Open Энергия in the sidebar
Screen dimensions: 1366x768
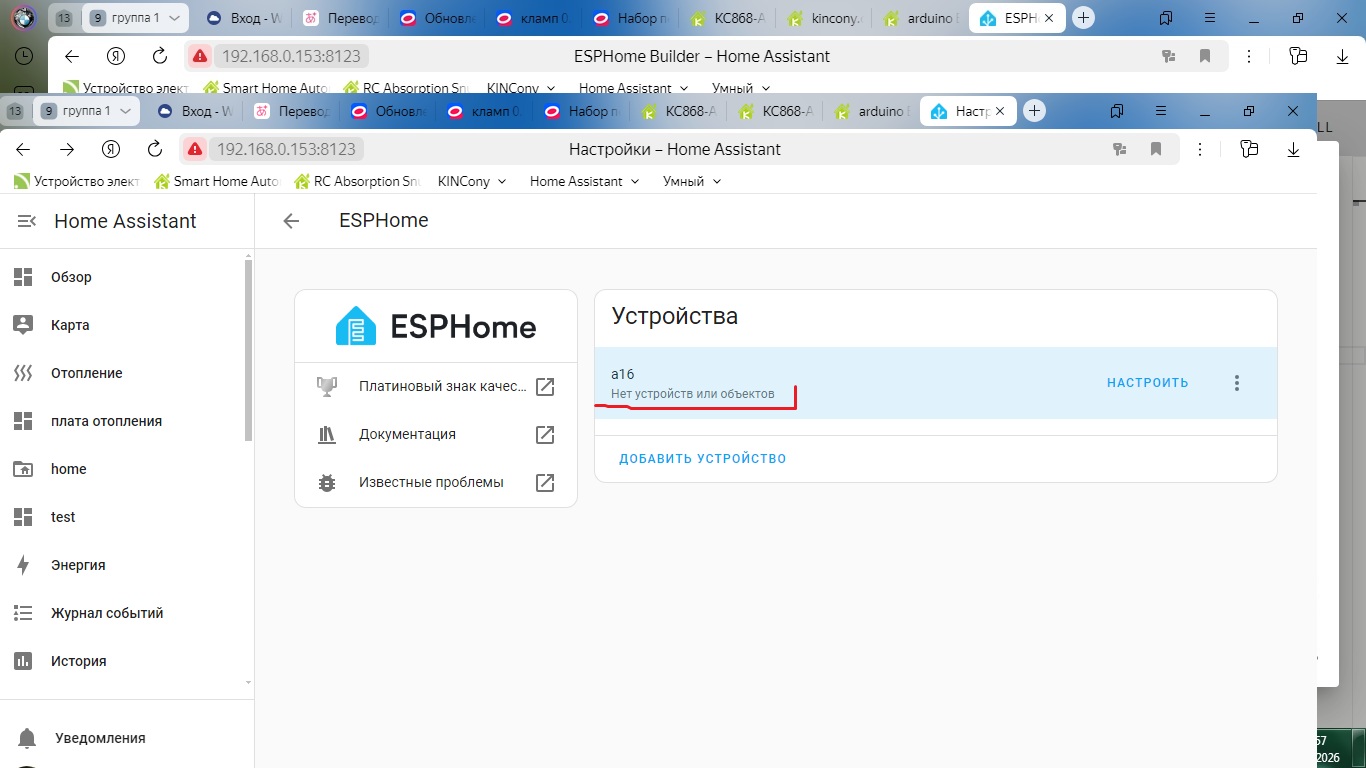point(78,565)
